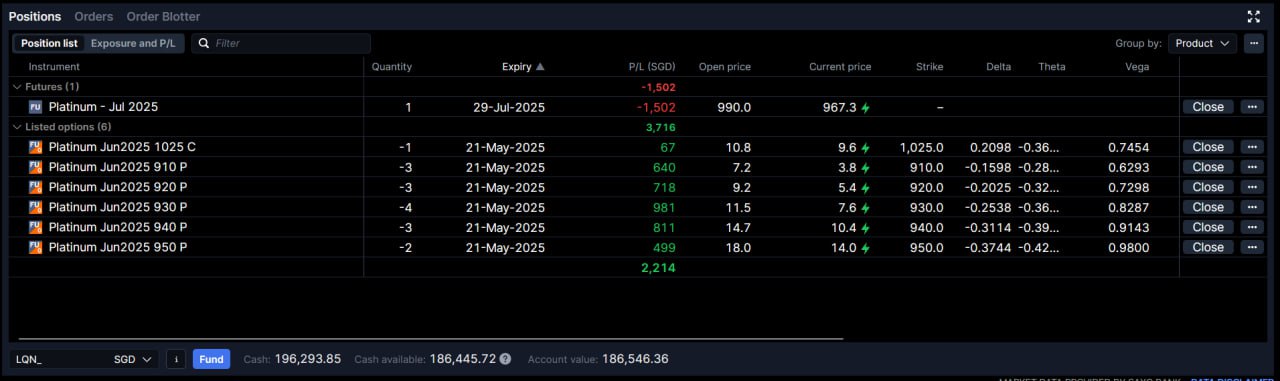The width and height of the screenshot is (1280, 381).
Task: Open the dropdown arrow next to Product
Action: [x=1225, y=44]
